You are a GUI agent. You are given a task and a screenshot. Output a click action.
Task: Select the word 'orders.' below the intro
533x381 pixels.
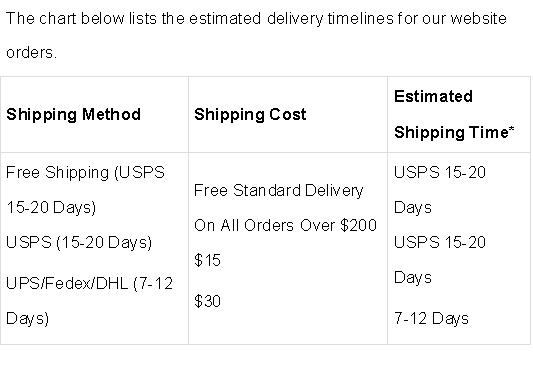[31, 53]
